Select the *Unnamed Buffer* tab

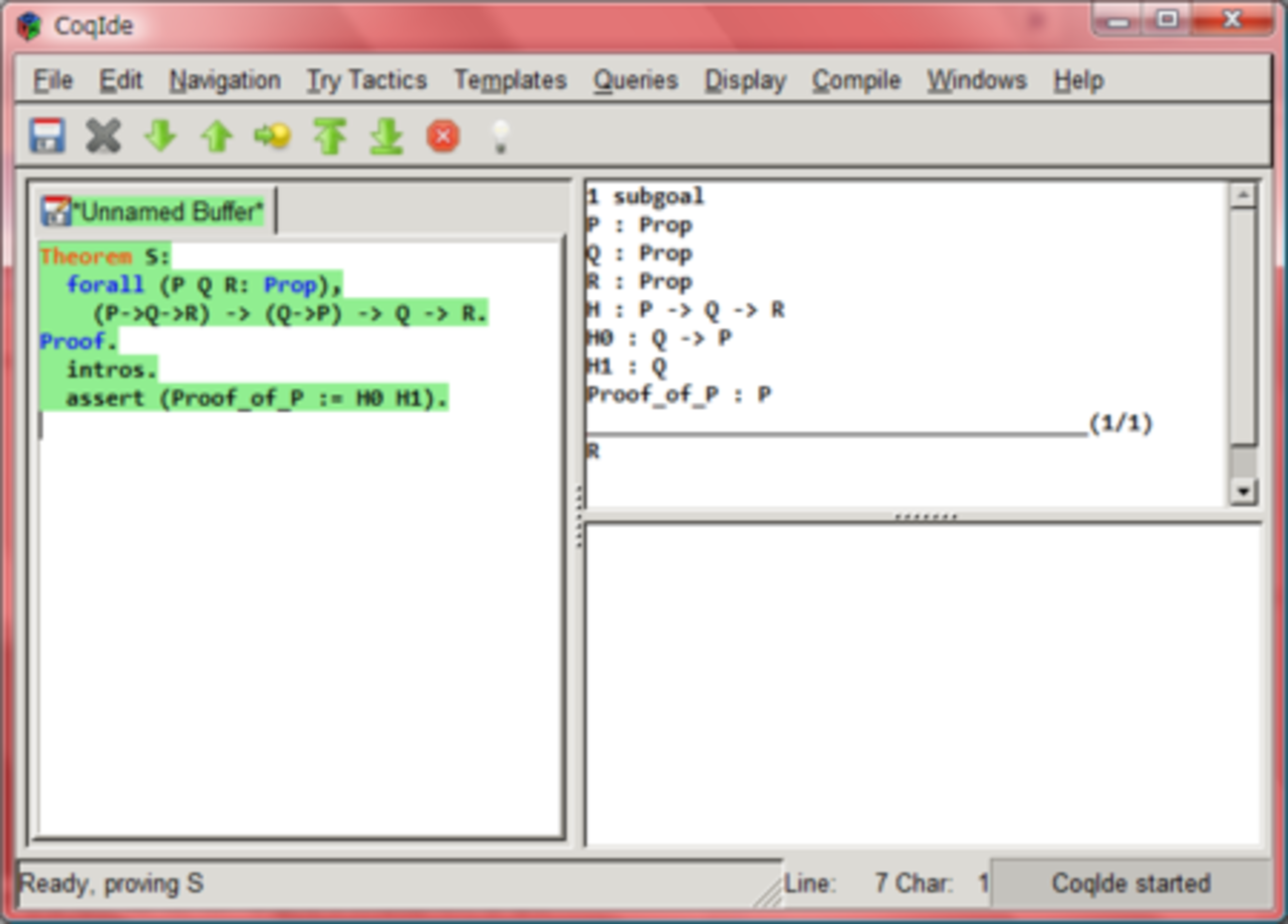154,211
